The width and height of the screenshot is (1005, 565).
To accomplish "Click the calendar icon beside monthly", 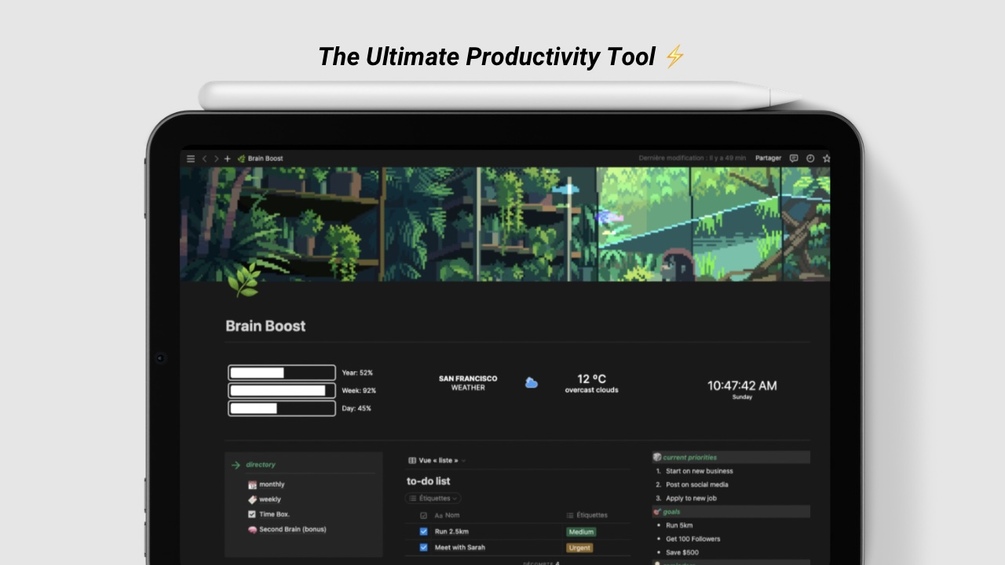I will pyautogui.click(x=252, y=485).
